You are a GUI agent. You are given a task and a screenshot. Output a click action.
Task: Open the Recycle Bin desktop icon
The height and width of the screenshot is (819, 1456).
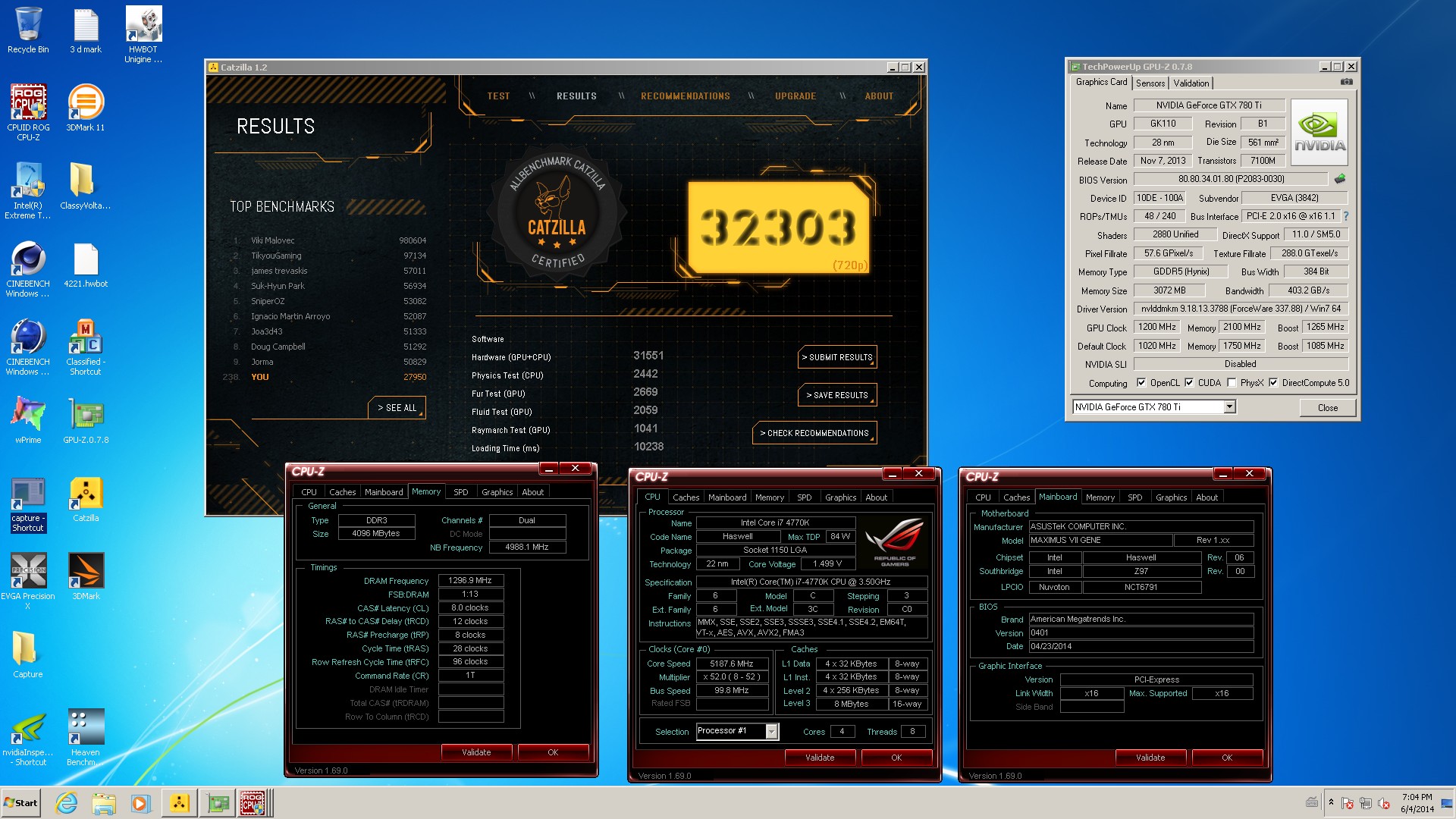pos(28,30)
